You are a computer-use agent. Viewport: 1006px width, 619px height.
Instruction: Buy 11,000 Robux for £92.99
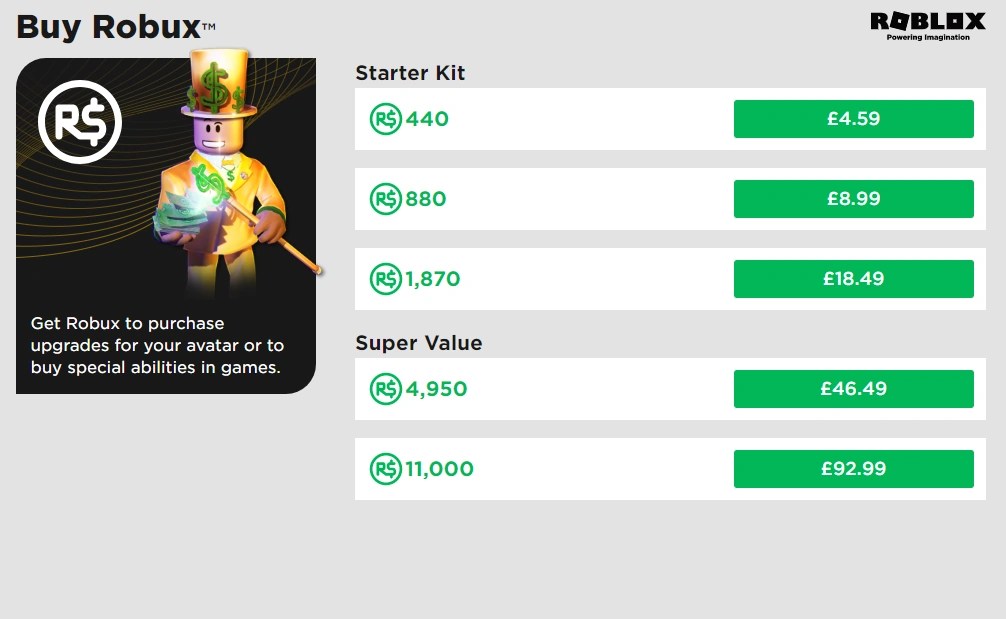point(853,469)
